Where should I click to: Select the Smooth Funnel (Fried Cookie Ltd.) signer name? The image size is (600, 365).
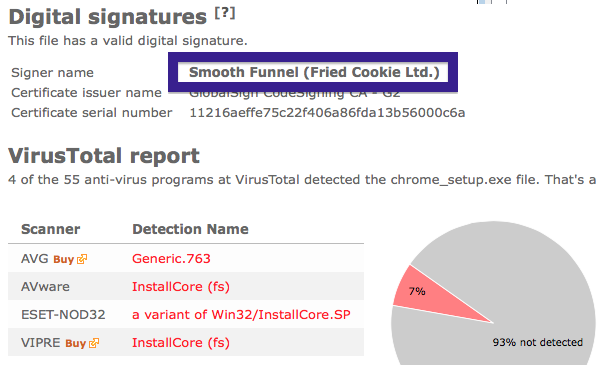314,72
